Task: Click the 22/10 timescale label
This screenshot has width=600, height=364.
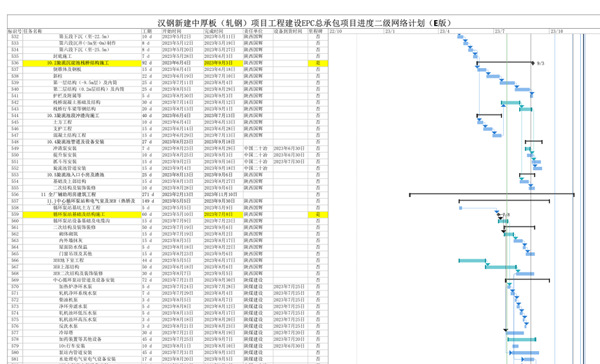Action: [x=336, y=31]
